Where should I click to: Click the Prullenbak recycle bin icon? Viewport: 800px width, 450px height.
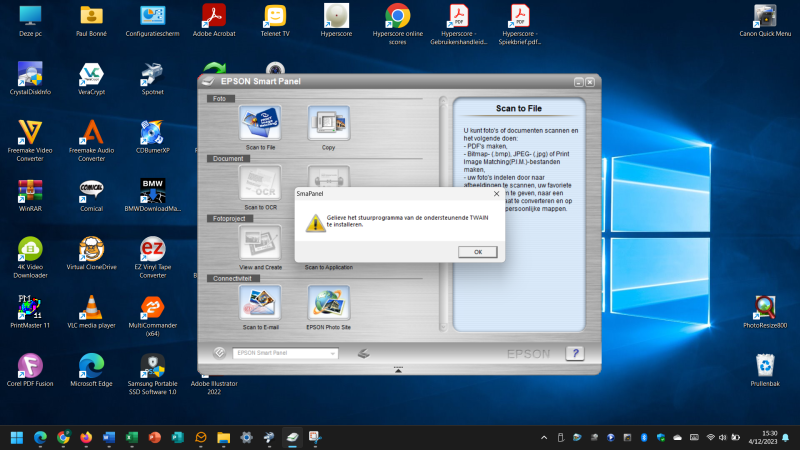765,367
